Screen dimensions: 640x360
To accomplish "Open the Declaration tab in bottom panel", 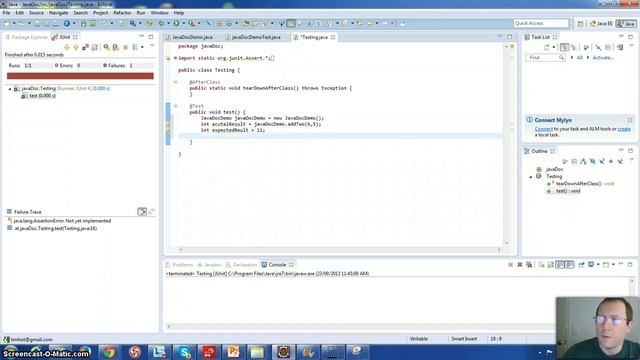I will (242, 265).
